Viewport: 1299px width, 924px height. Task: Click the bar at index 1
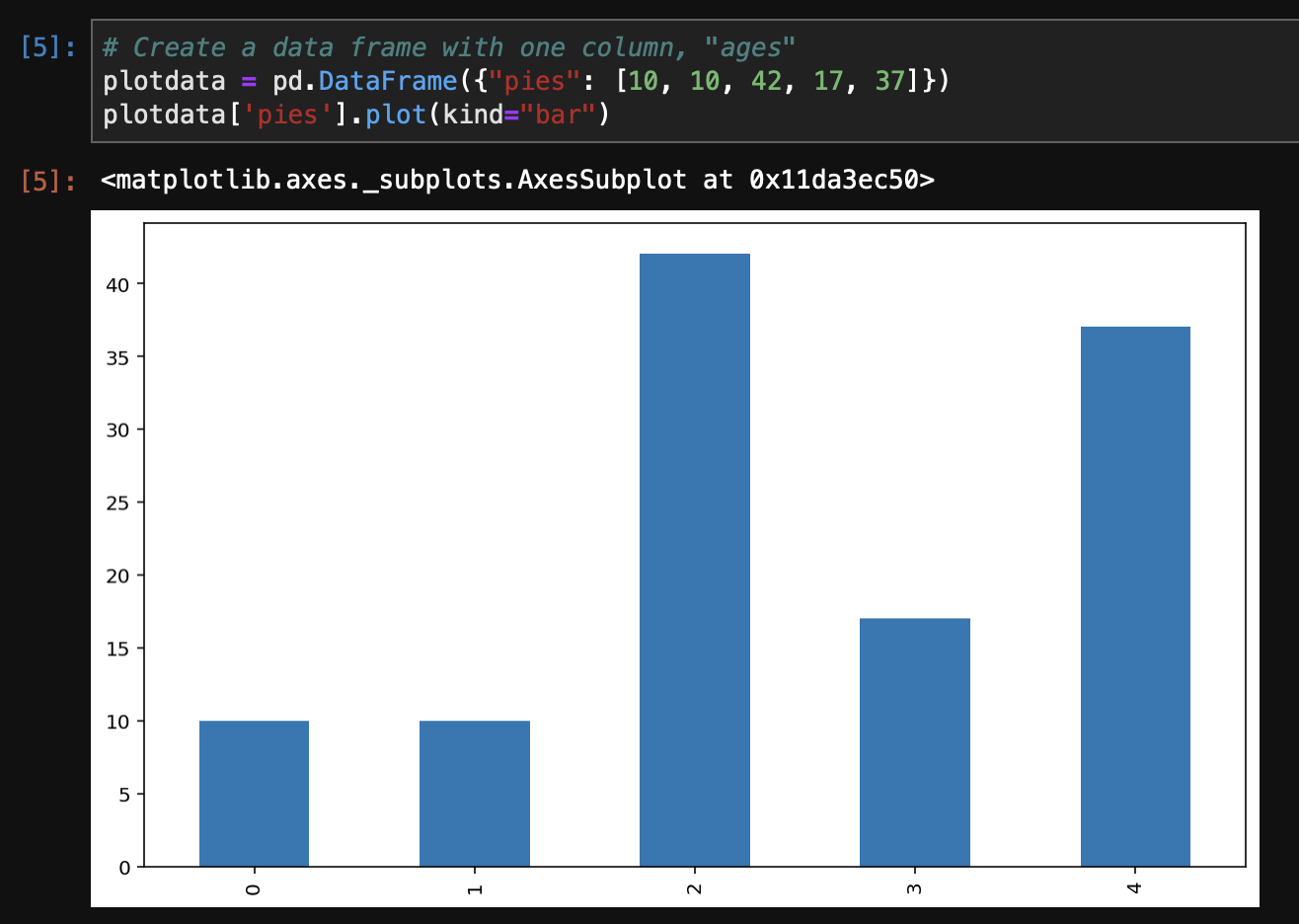pos(474,794)
